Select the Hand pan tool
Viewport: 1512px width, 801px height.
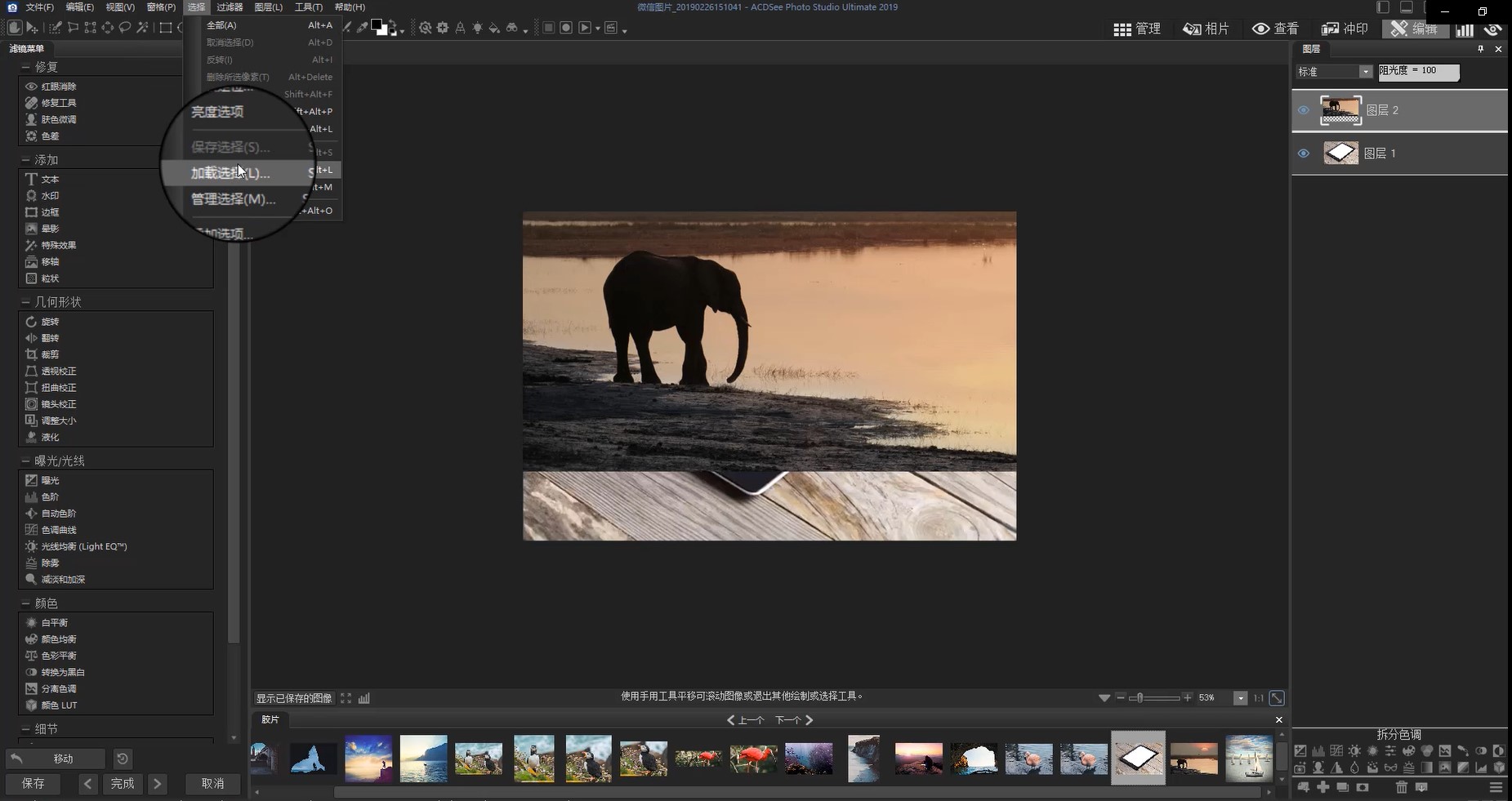coord(15,28)
